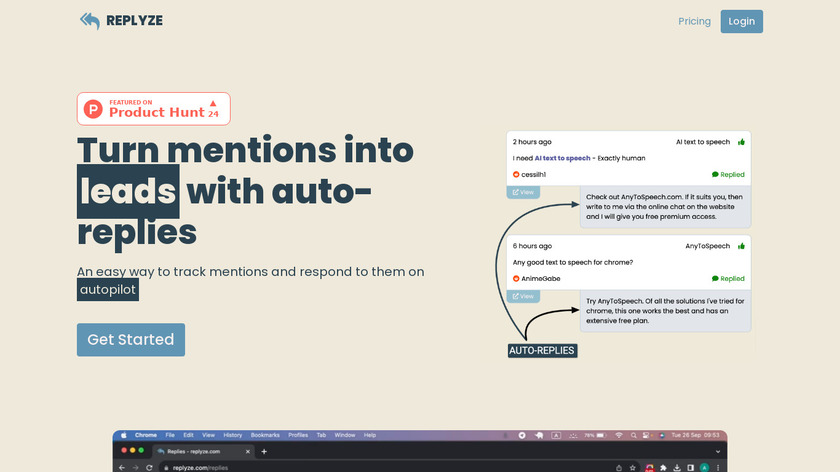Open the Help menu in the macOS menu bar
Screen dimensions: 840x472
[x=370, y=435]
